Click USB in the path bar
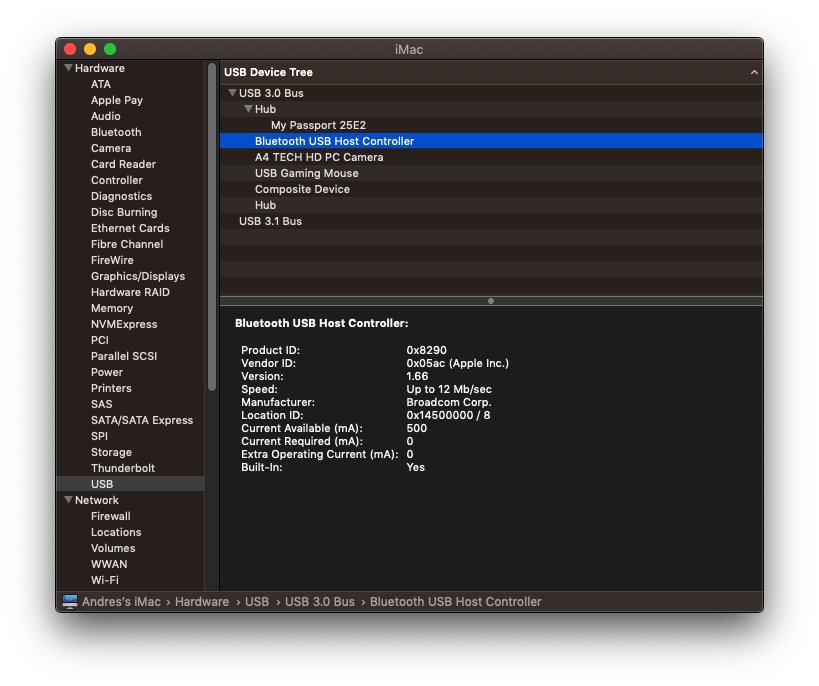Screen dimensions: 819x686 pyautogui.click(x=257, y=602)
